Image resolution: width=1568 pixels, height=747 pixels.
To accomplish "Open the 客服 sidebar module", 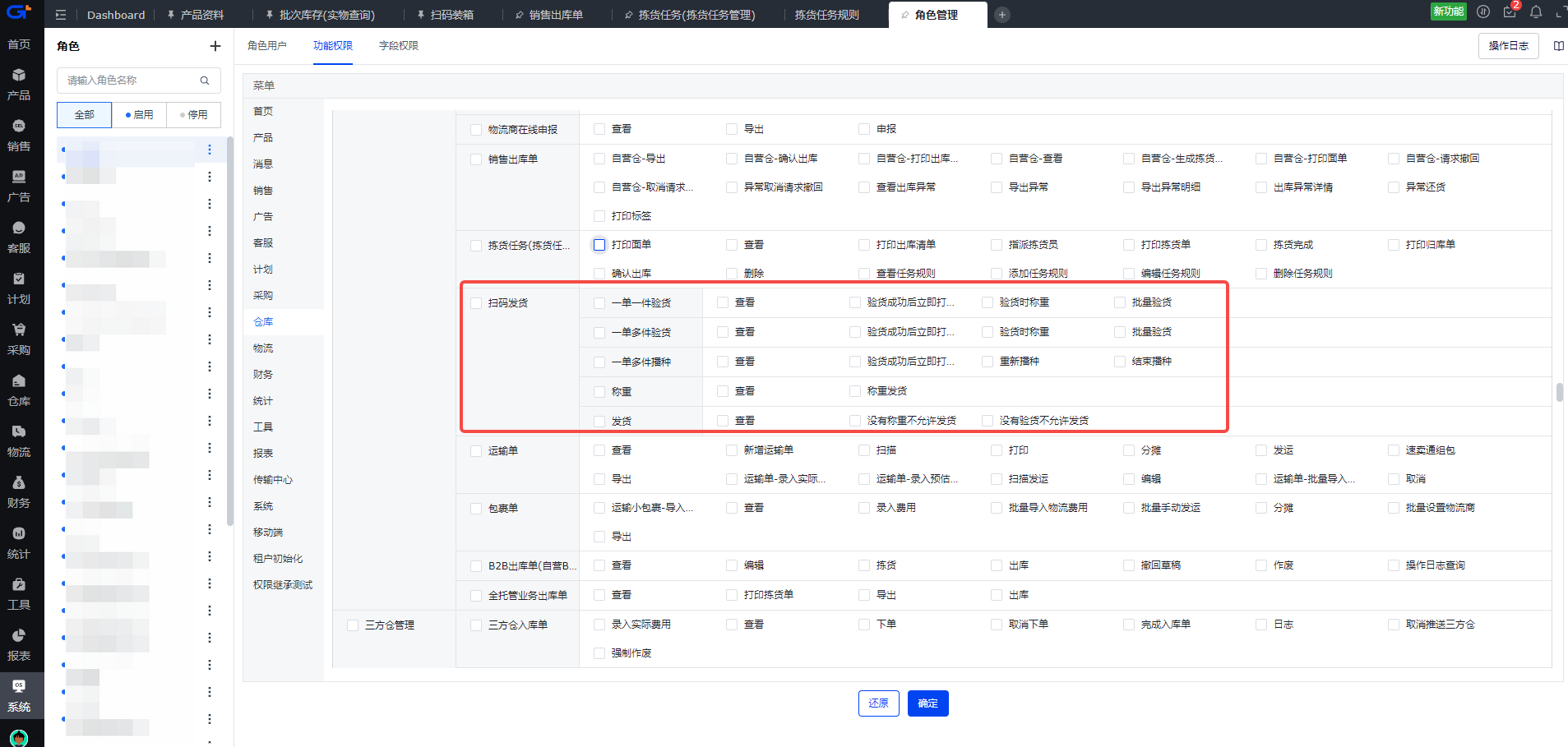I will pos(19,237).
